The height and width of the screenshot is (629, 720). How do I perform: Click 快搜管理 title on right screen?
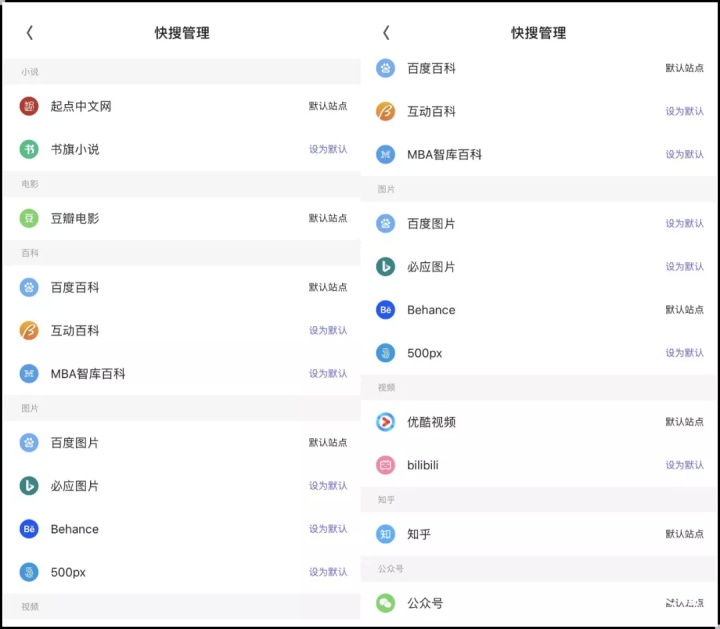point(539,33)
